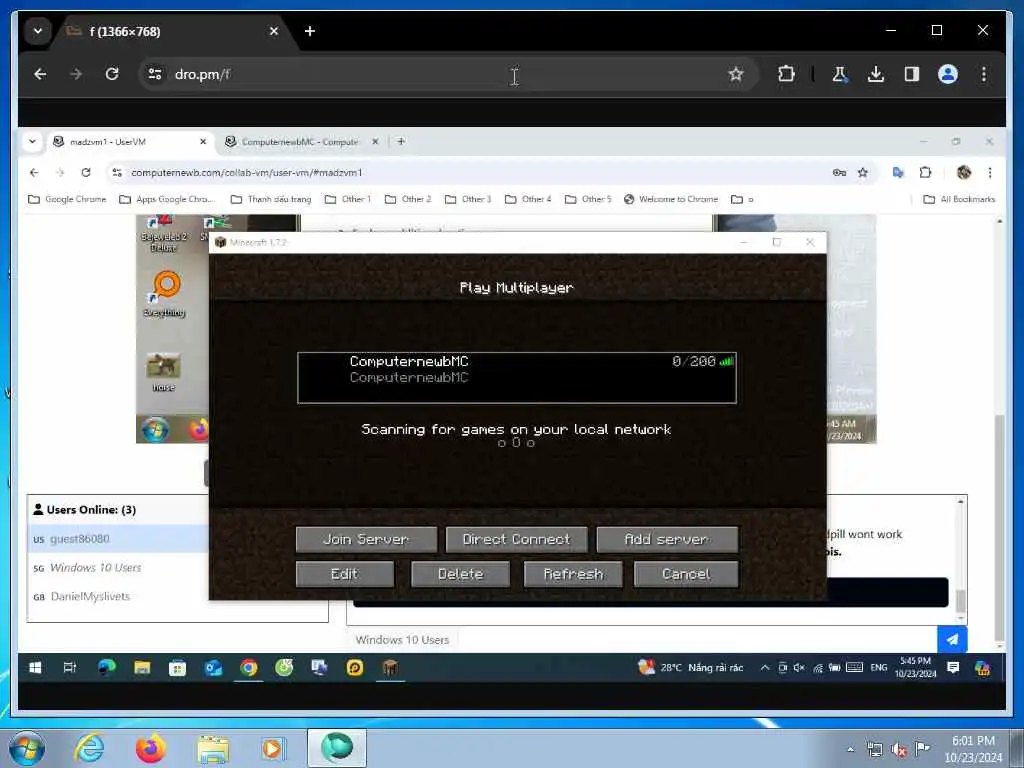
Task: Open the Other 1 bookmarks folder
Action: point(348,199)
